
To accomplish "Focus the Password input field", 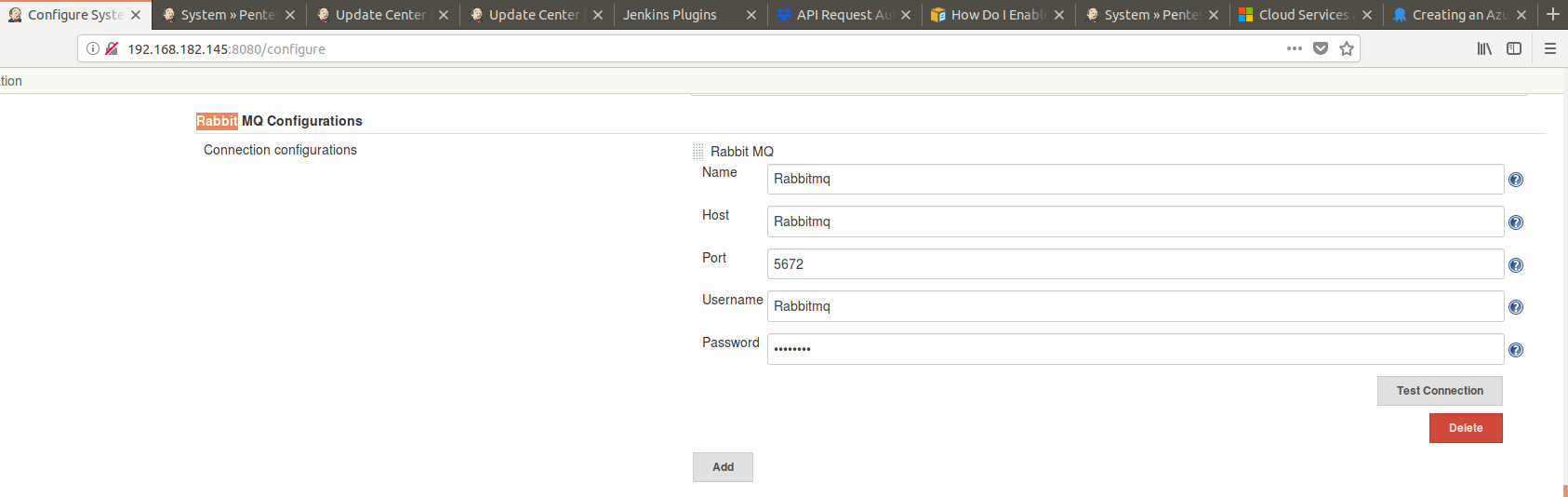I will click(x=1135, y=349).
